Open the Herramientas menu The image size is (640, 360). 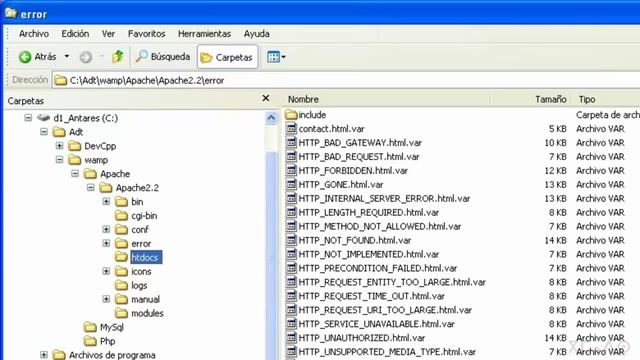(204, 34)
